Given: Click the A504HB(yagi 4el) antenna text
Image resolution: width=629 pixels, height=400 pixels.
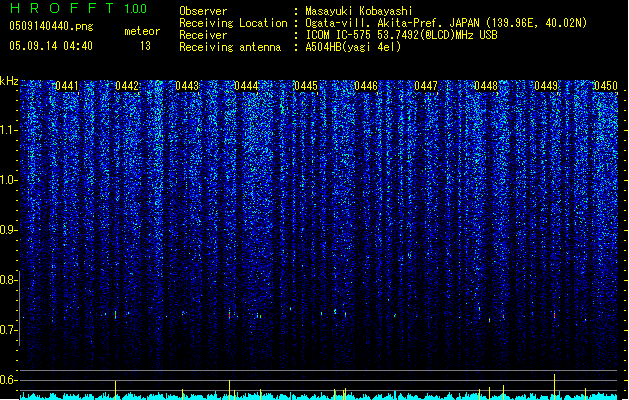Looking at the screenshot, I should click(353, 47).
